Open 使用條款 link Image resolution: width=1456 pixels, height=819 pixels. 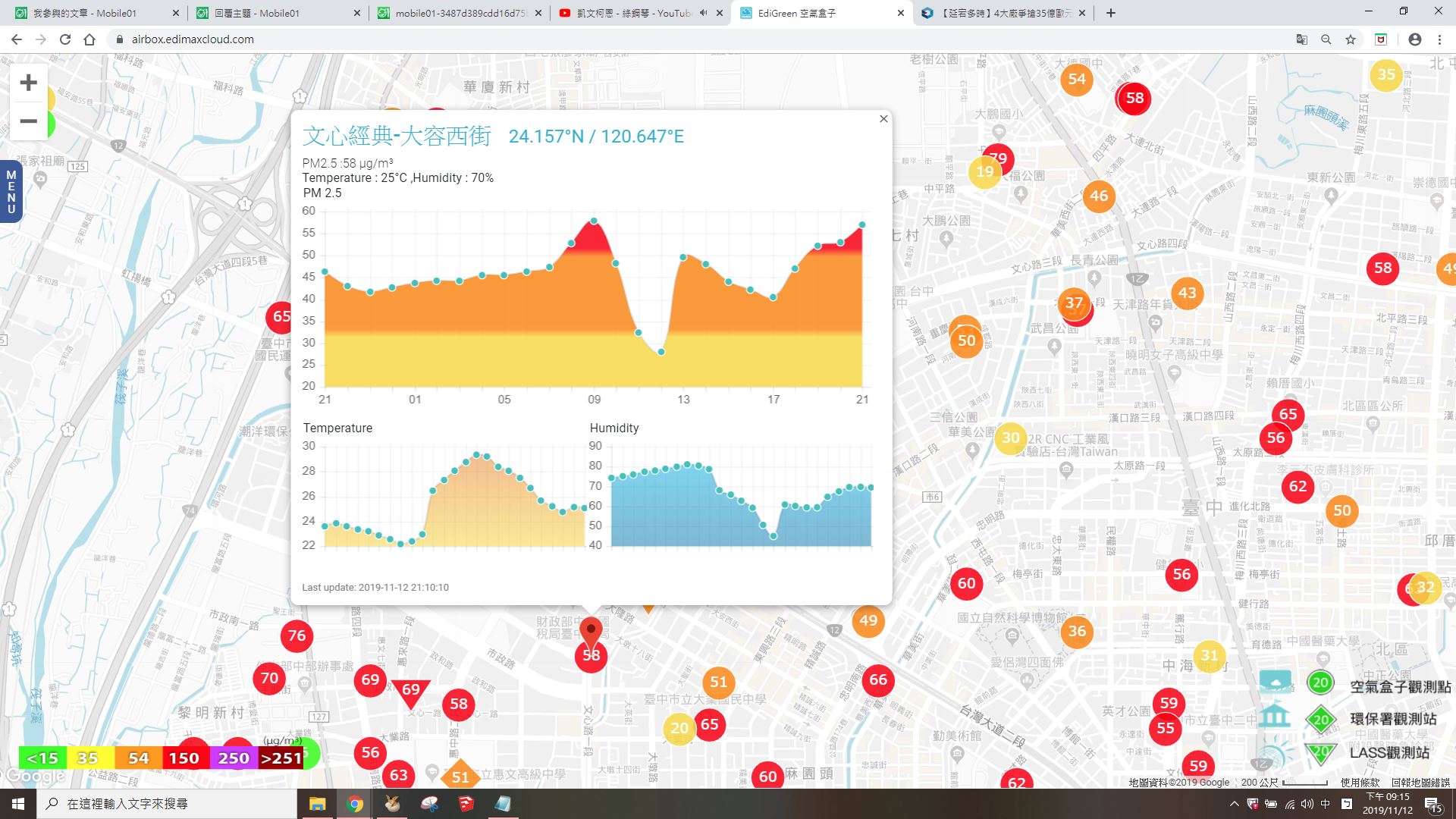1360,782
